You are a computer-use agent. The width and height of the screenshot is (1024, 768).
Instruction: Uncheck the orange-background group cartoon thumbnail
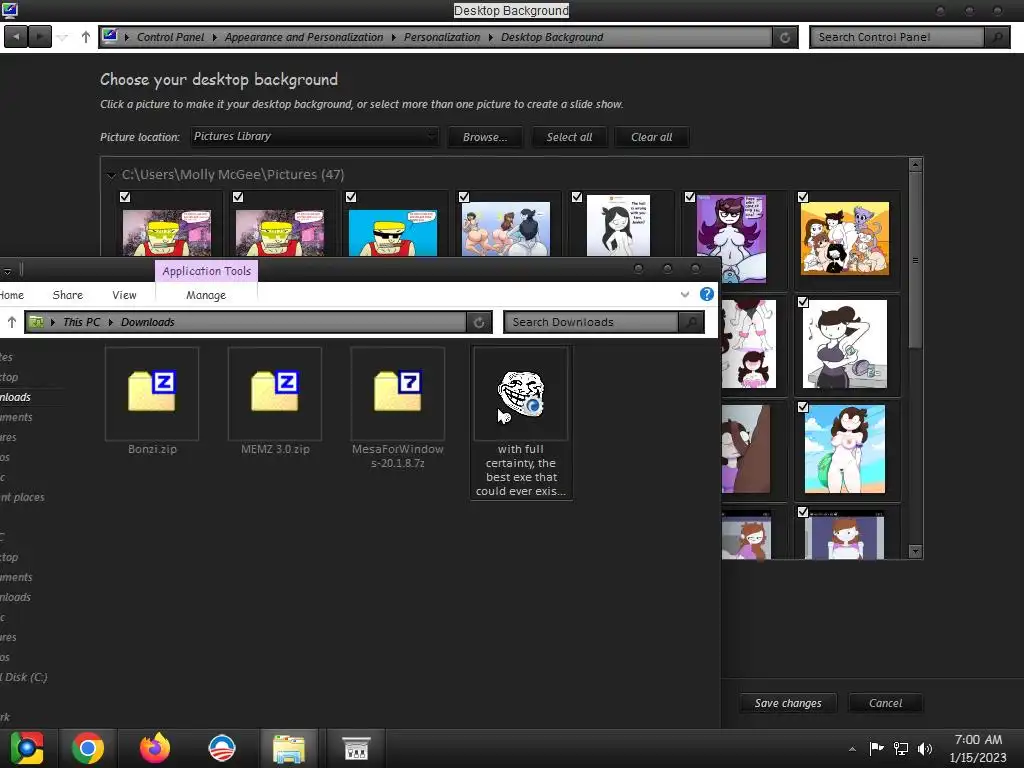pyautogui.click(x=803, y=197)
